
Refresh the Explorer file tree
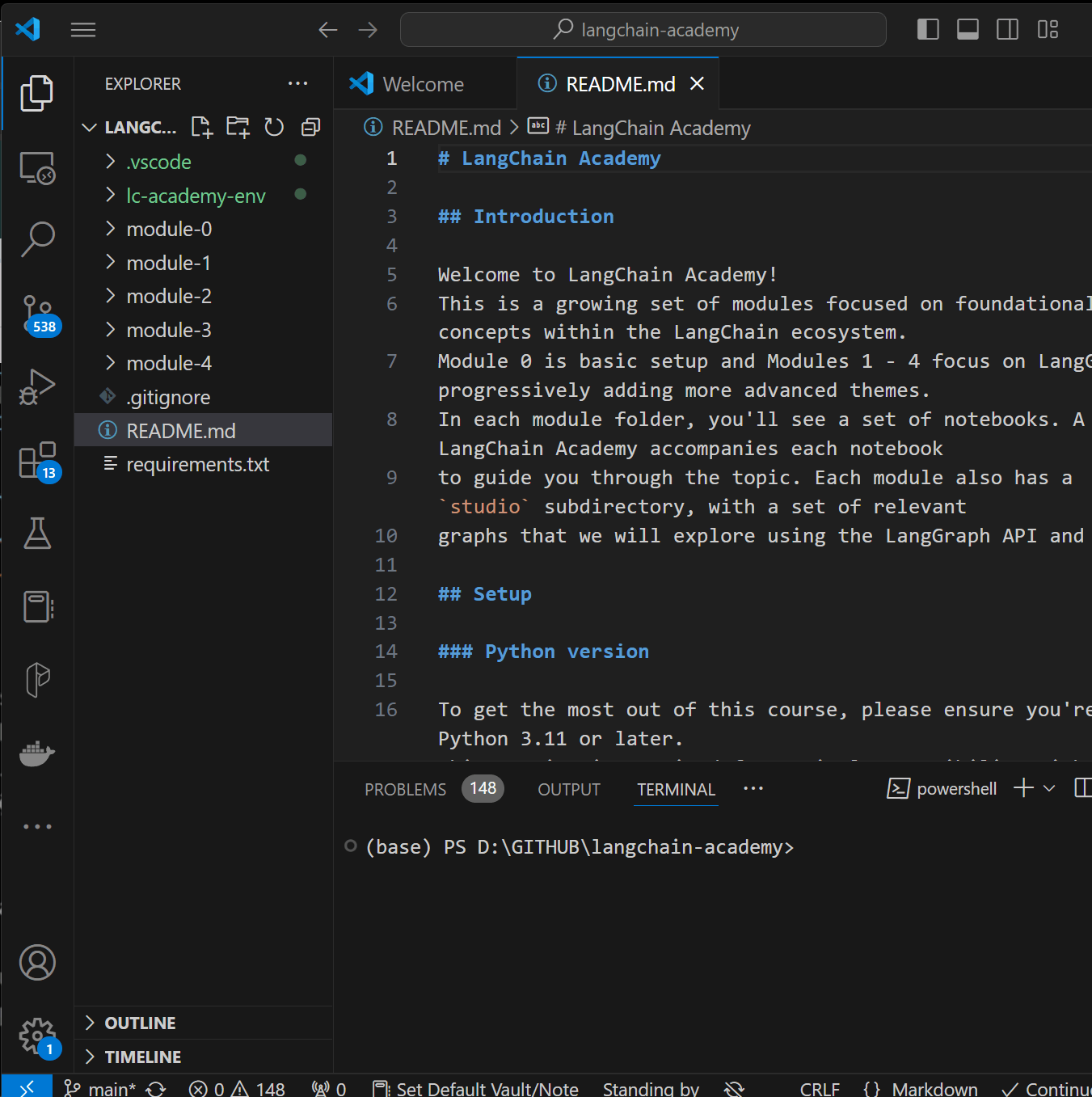(x=274, y=128)
